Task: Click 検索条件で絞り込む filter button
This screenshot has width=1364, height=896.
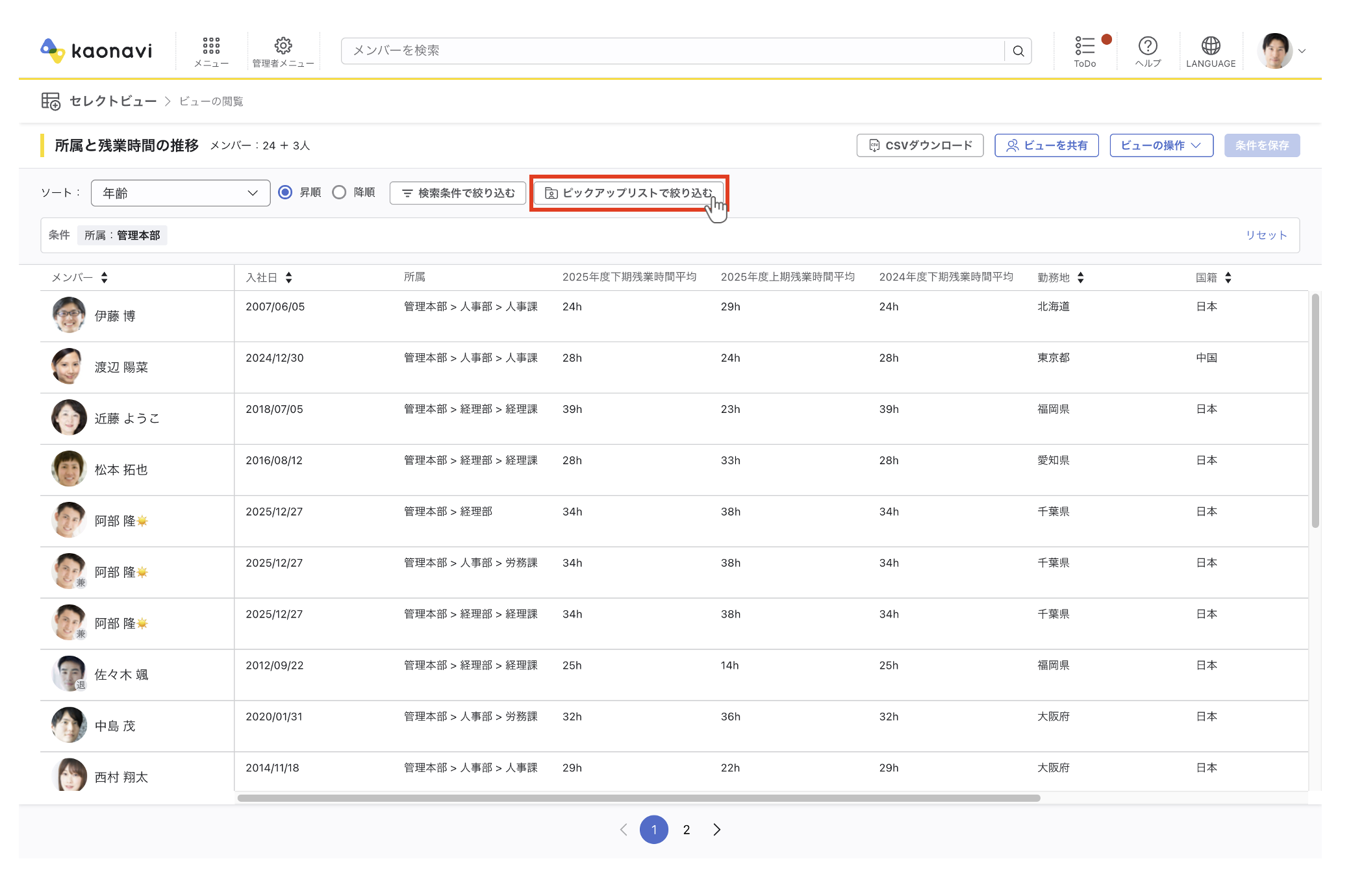Action: coord(458,193)
